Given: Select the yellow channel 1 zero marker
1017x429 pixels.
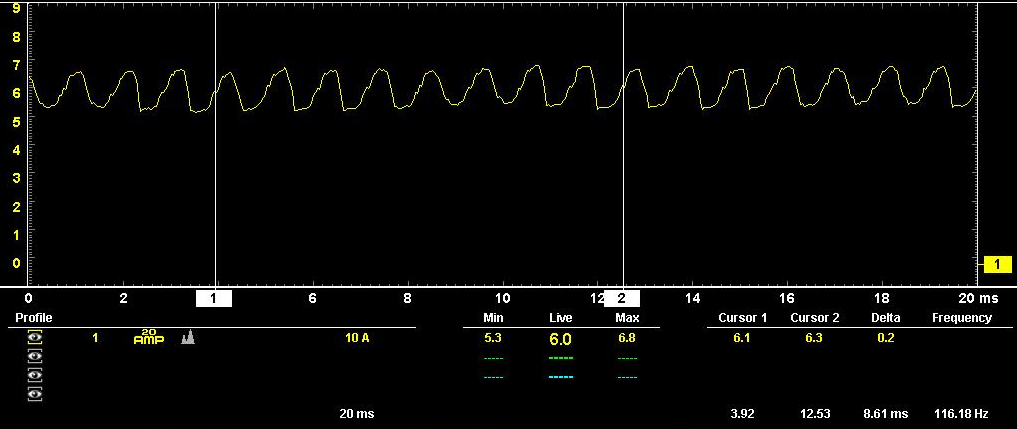Looking at the screenshot, I should 997,264.
